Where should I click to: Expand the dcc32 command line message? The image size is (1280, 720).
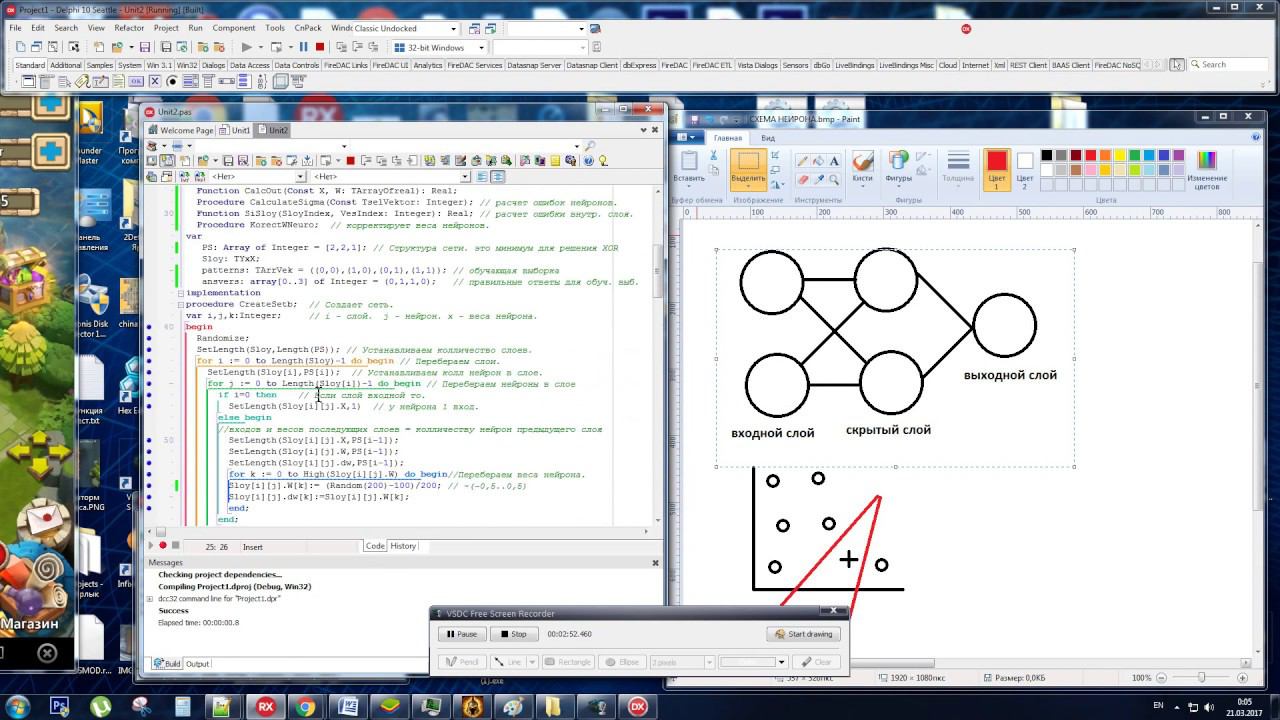point(150,598)
